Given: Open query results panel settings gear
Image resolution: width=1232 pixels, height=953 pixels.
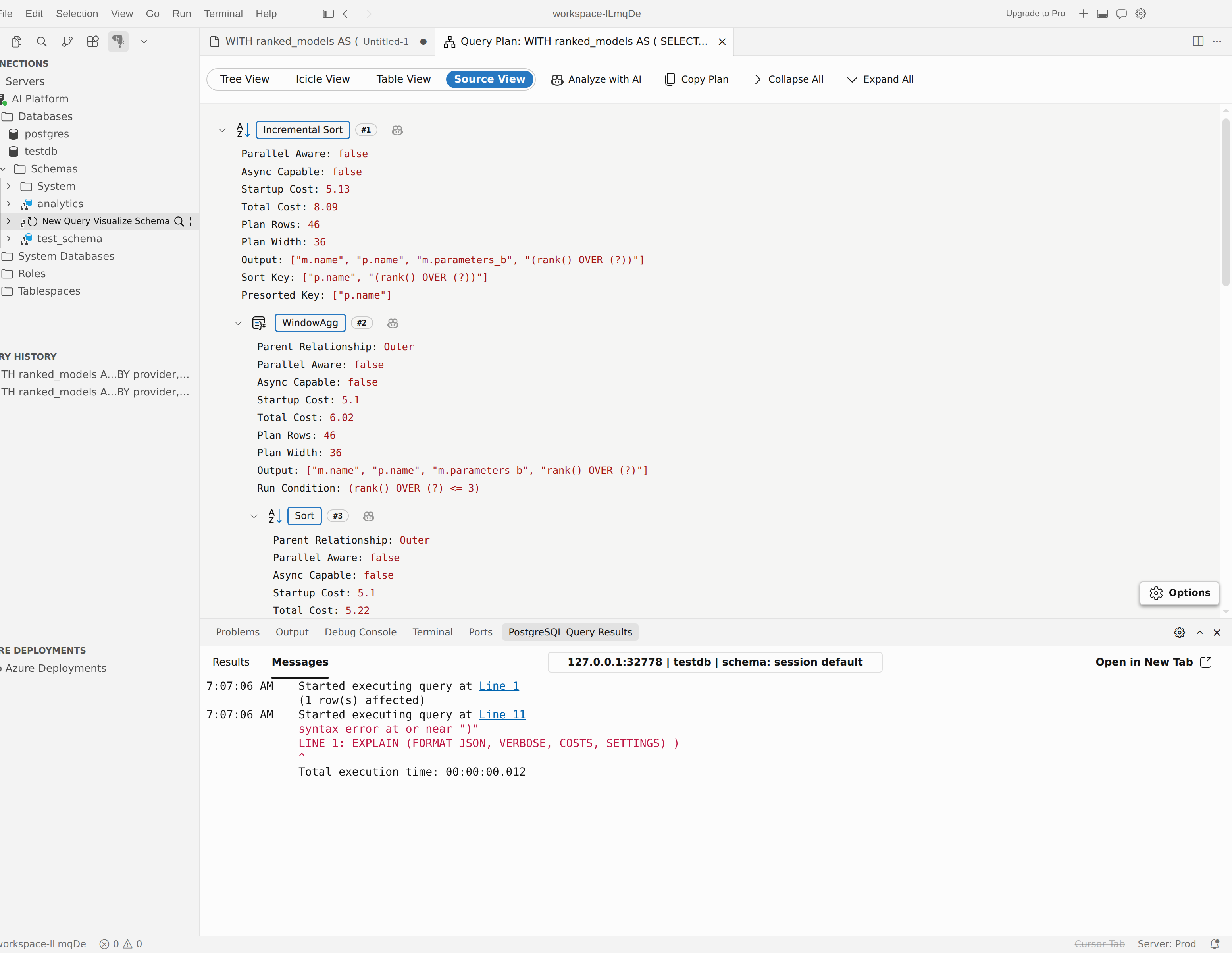Looking at the screenshot, I should click(1180, 633).
